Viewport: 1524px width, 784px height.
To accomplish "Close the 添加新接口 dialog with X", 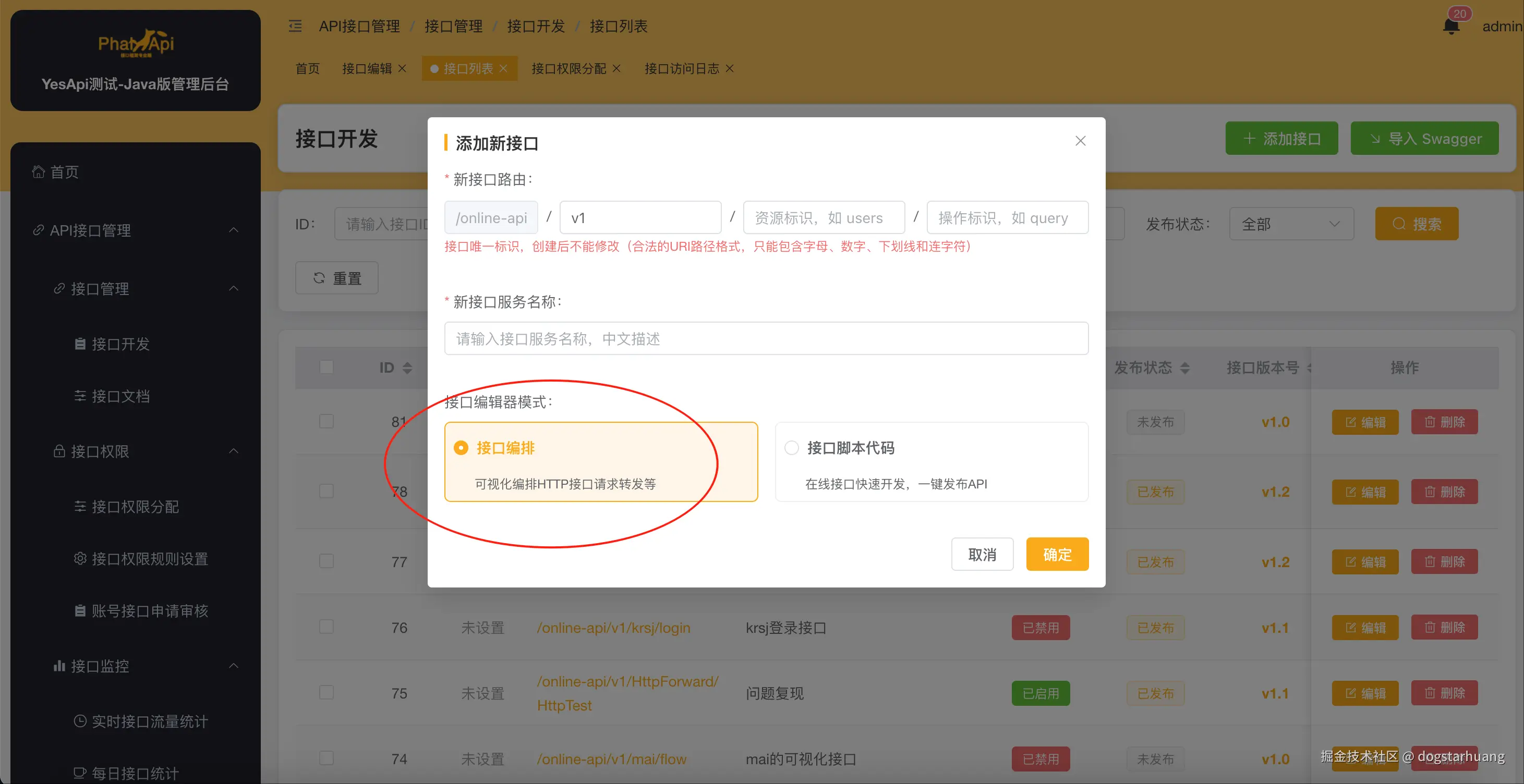I will pos(1080,141).
